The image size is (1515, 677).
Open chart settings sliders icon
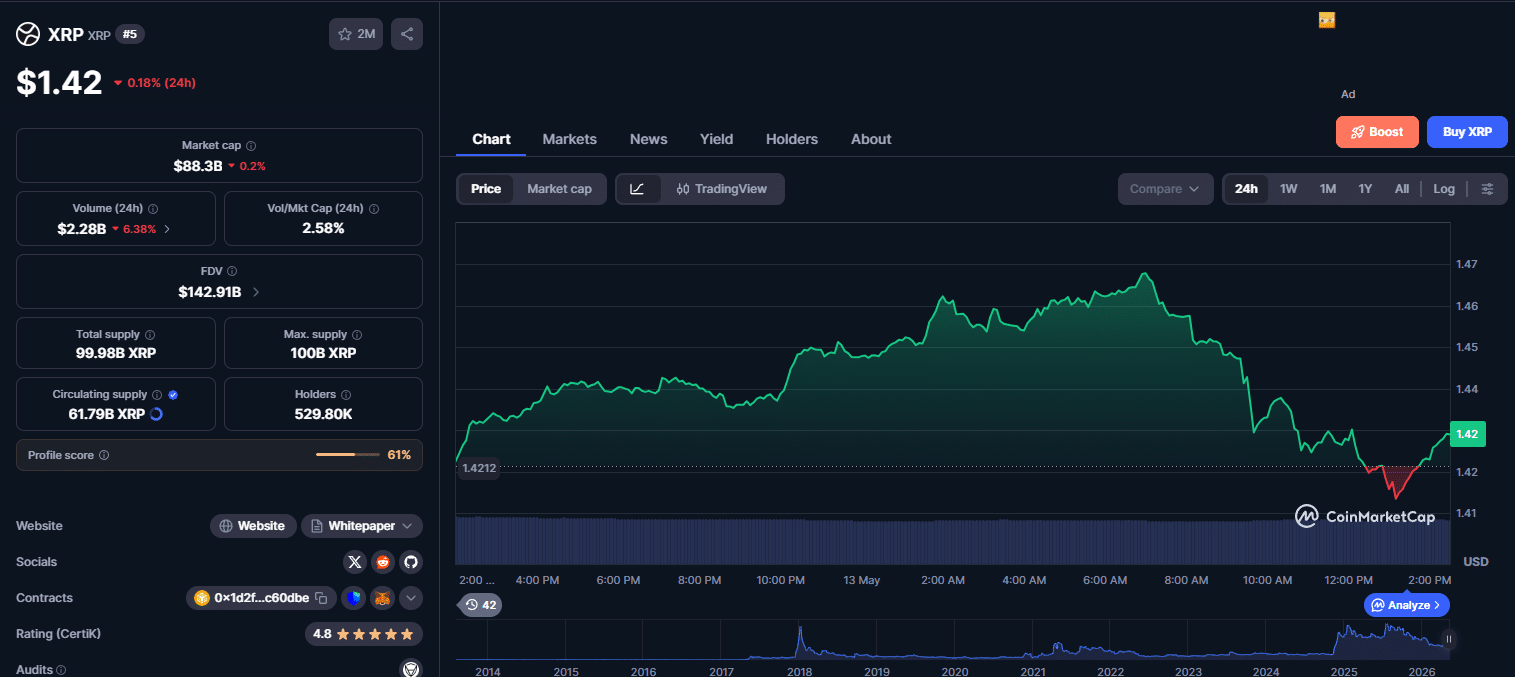point(1487,189)
